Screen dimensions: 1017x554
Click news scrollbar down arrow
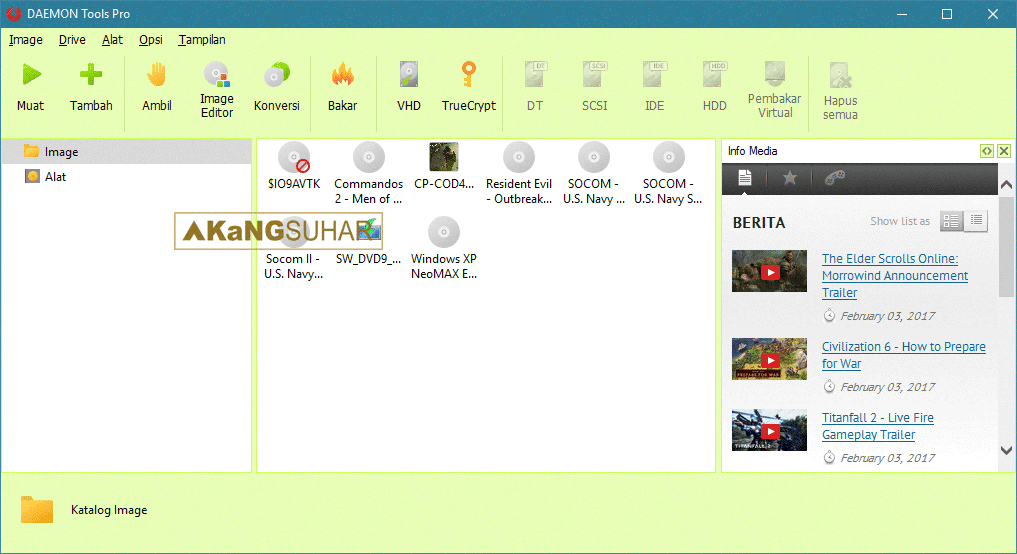[x=1007, y=450]
